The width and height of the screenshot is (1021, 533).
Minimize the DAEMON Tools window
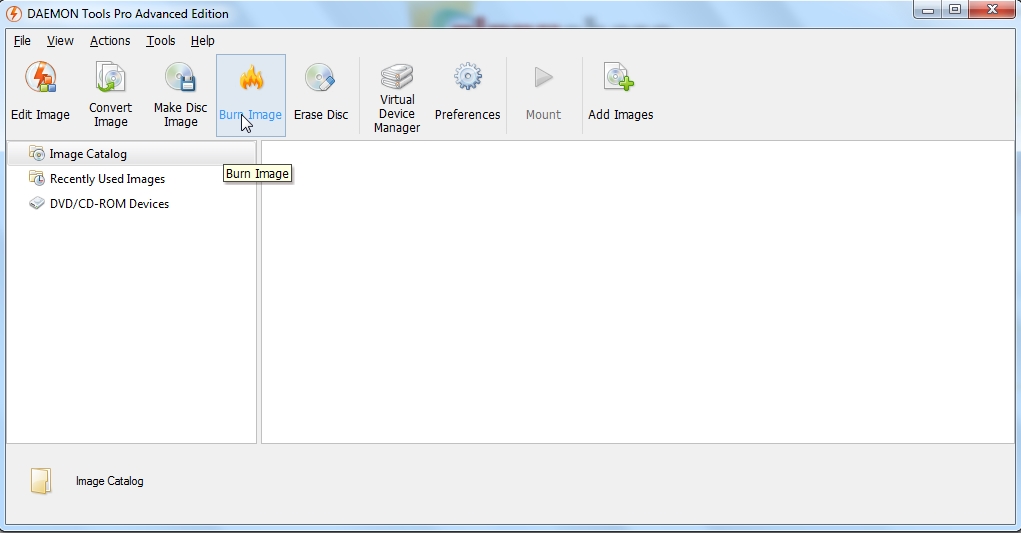928,10
